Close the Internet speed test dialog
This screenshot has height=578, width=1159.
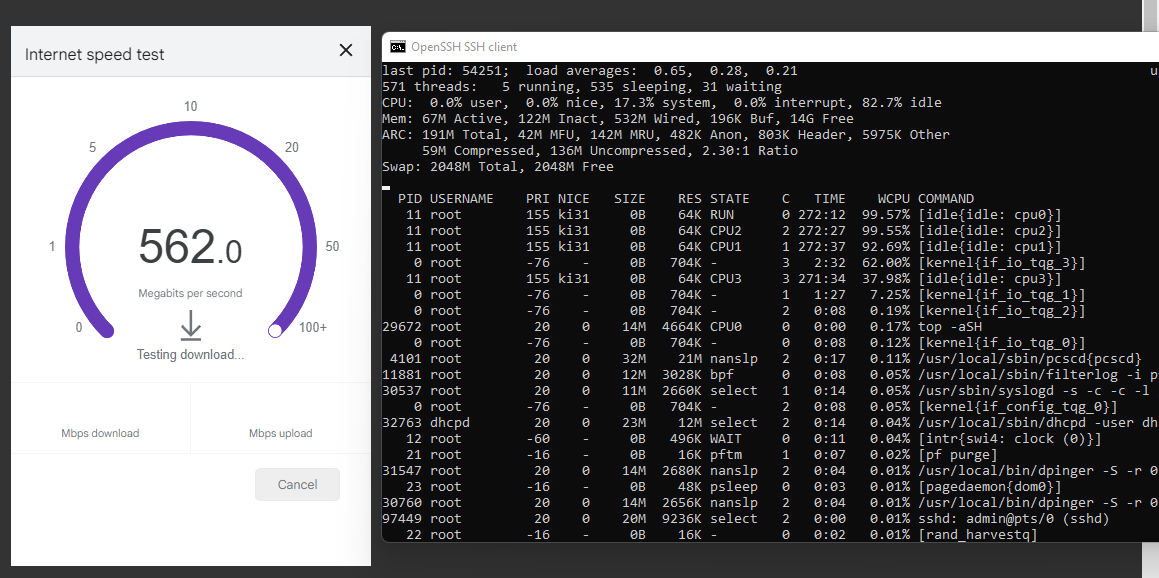(x=345, y=50)
